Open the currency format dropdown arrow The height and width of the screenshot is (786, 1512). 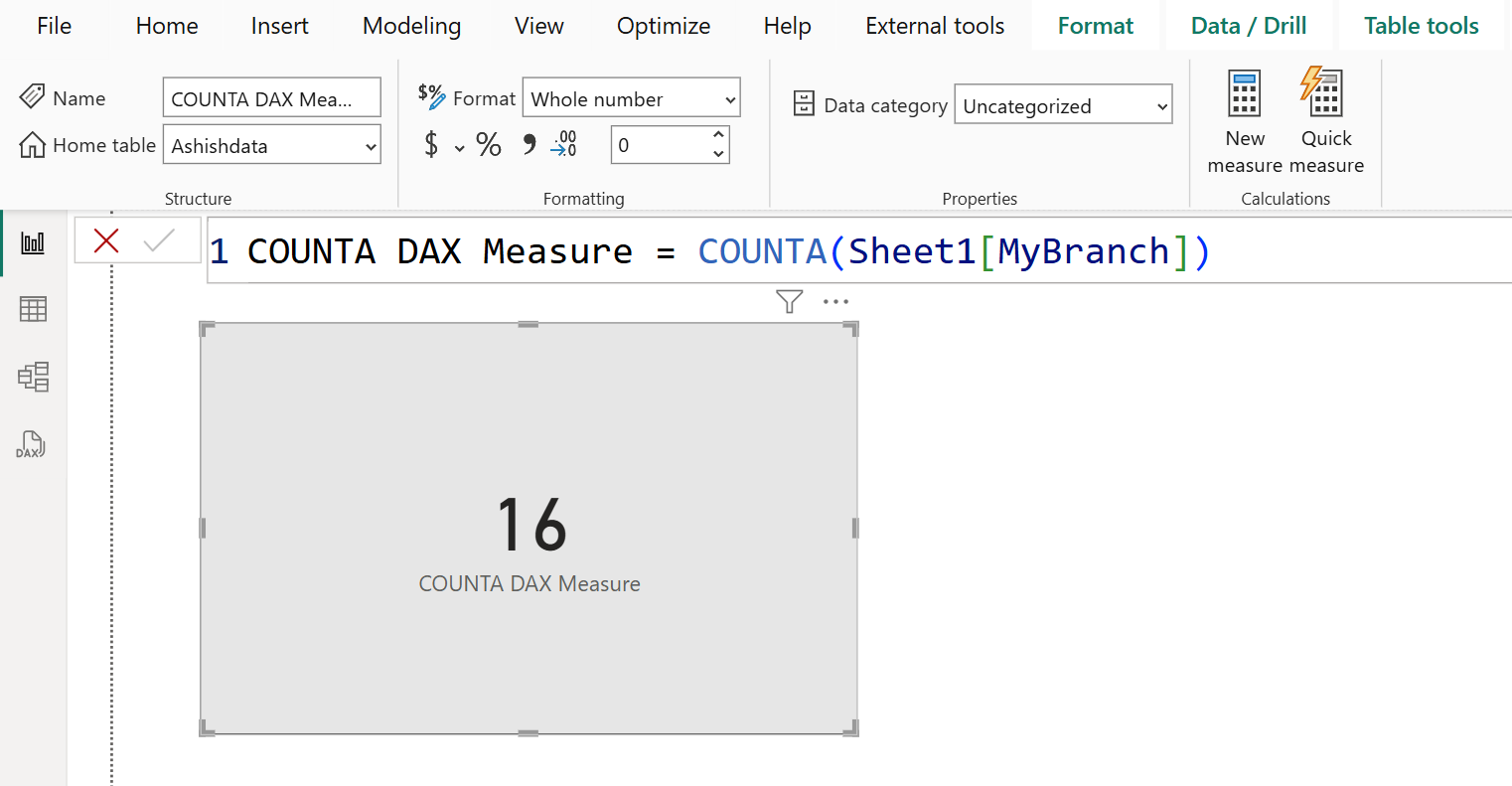coord(459,148)
